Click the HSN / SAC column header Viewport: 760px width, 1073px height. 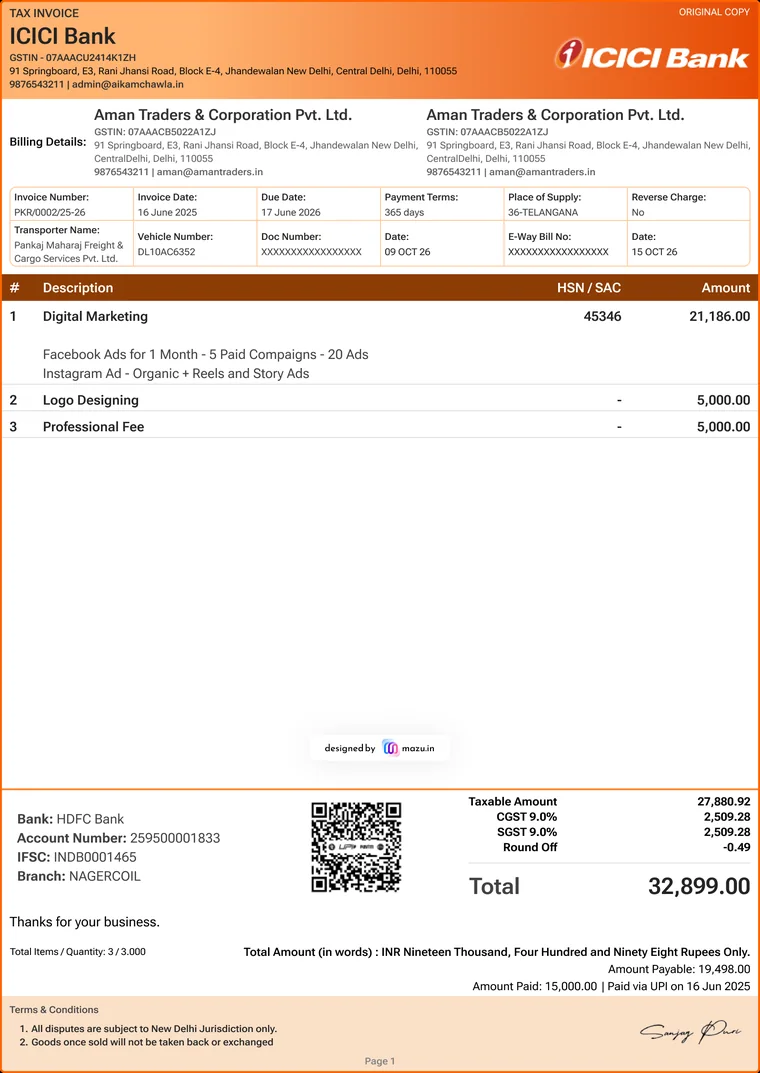pyautogui.click(x=589, y=287)
